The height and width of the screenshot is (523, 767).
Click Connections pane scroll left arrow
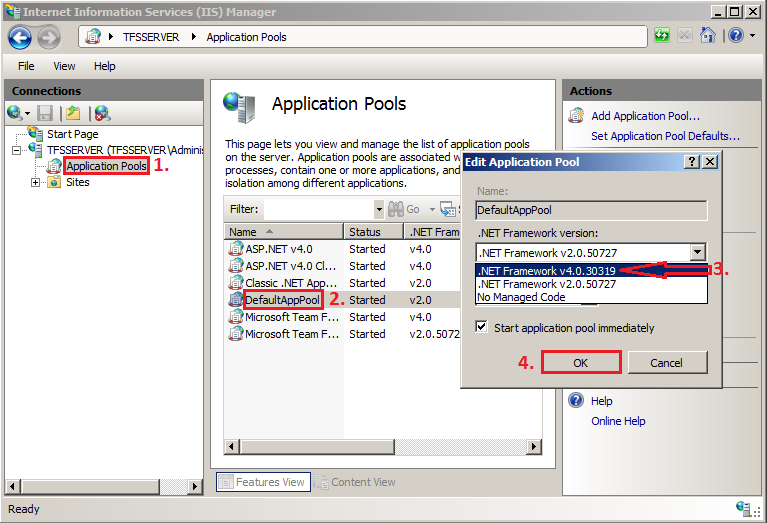tap(13, 486)
